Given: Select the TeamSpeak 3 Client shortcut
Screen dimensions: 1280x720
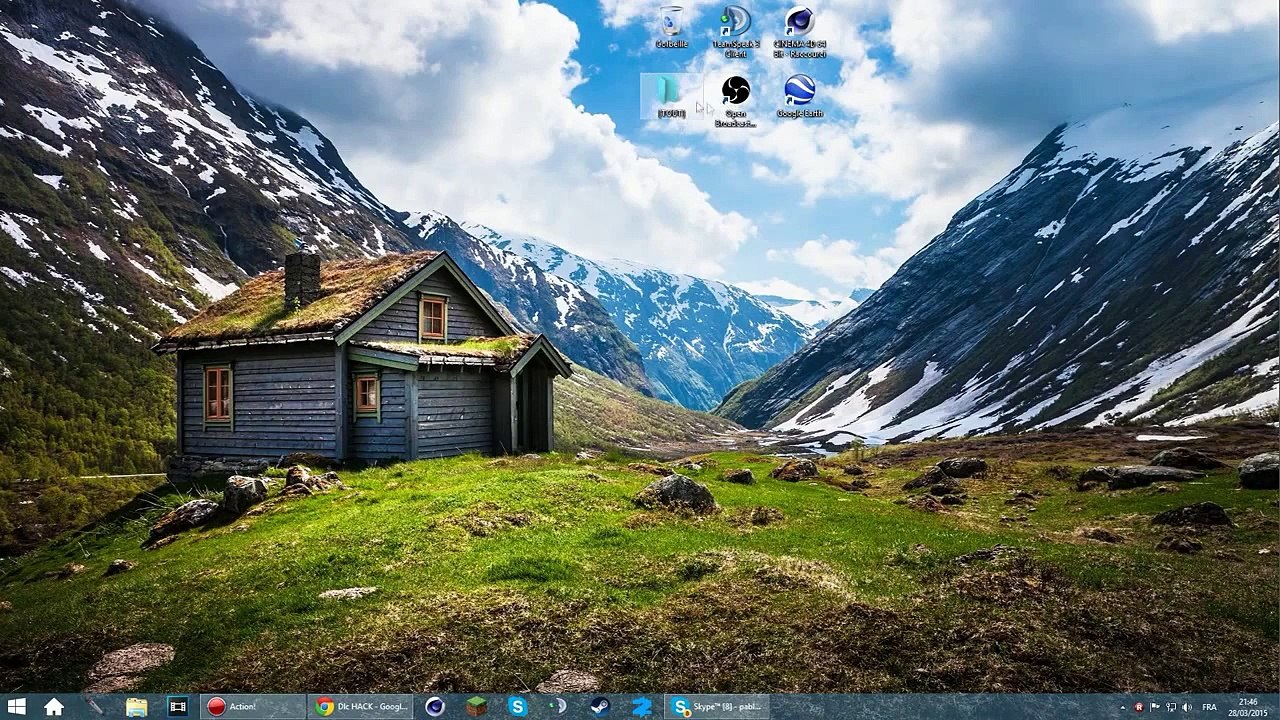Looking at the screenshot, I should (x=736, y=32).
